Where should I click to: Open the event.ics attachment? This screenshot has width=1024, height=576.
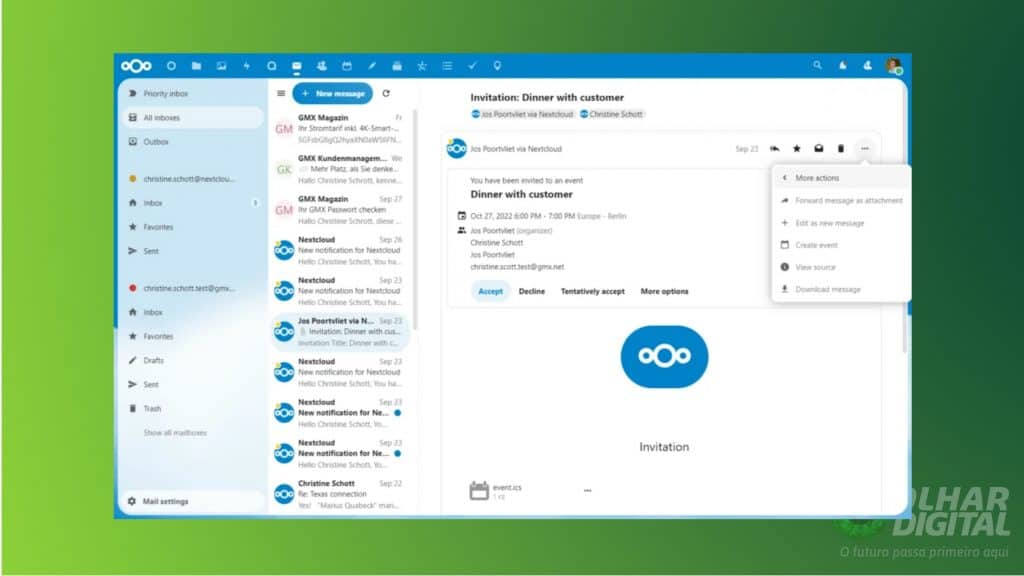(496, 491)
